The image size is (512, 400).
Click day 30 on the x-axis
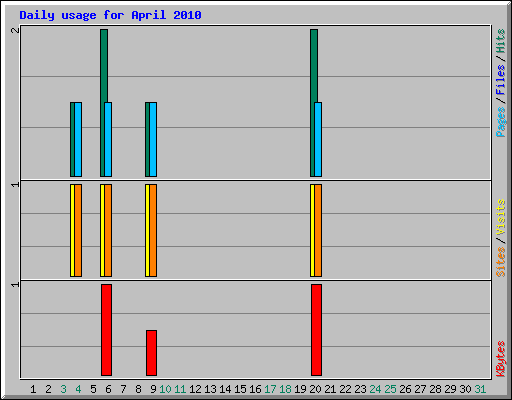point(465,389)
